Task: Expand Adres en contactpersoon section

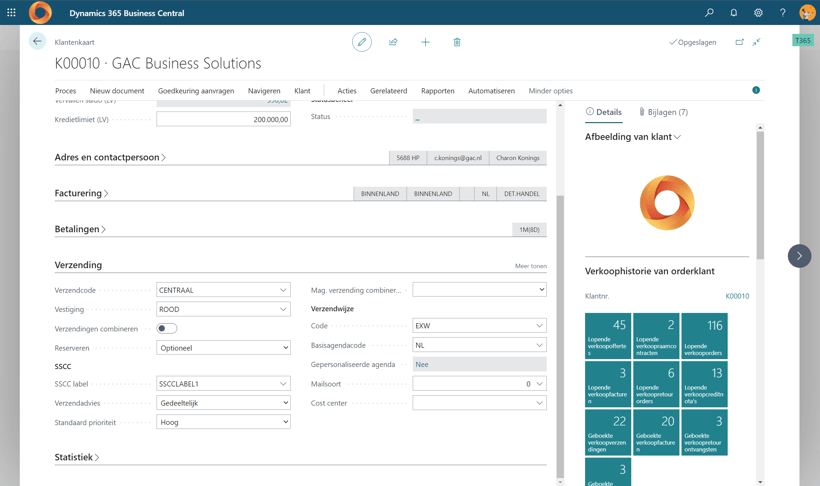Action: click(x=110, y=157)
